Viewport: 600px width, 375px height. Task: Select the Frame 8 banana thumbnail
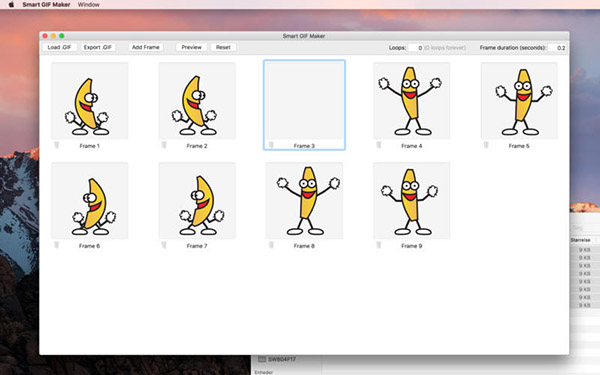(x=304, y=201)
